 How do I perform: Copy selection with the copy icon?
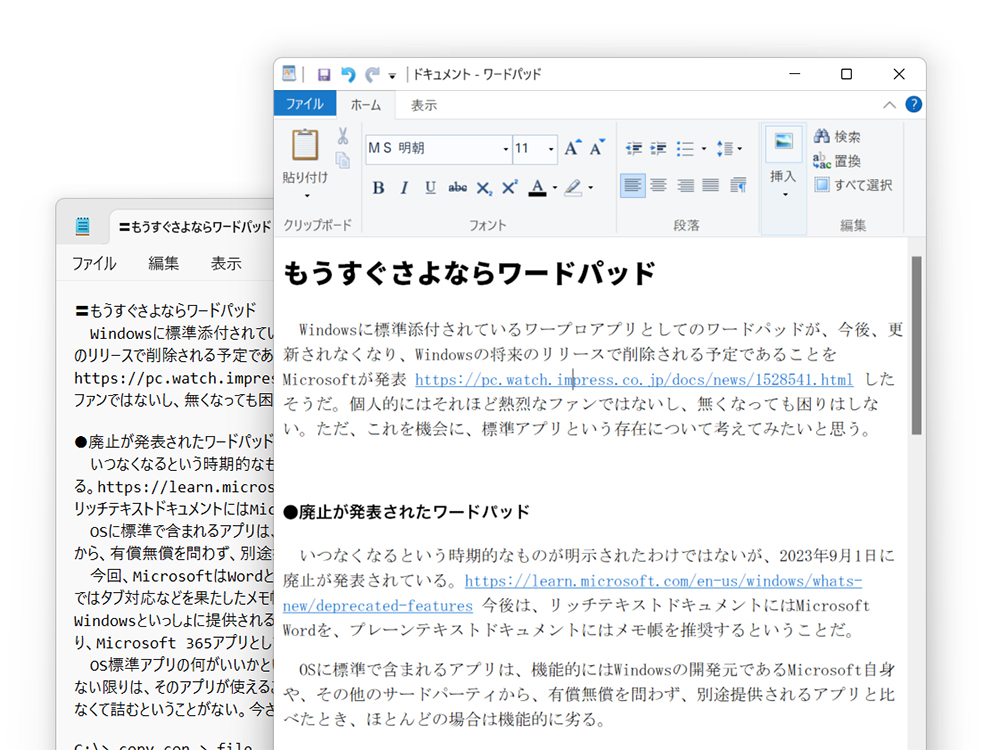click(343, 159)
